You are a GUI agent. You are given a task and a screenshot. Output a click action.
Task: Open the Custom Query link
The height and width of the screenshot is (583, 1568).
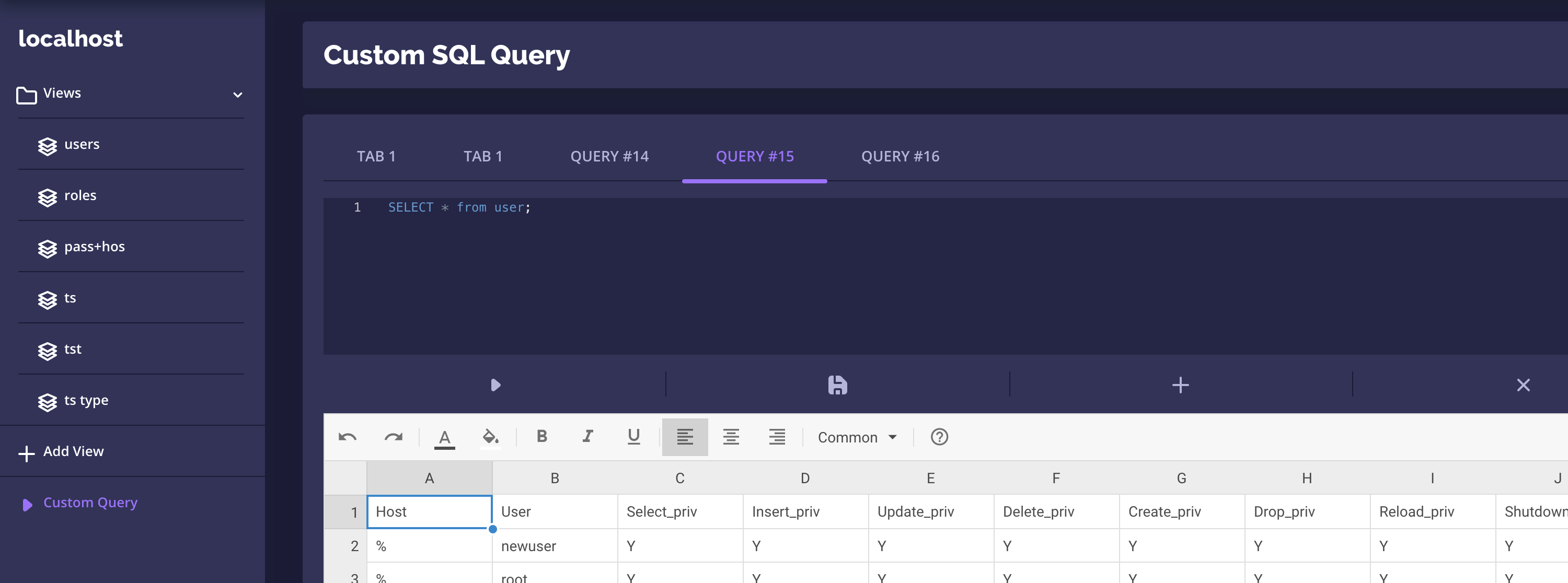(x=90, y=503)
